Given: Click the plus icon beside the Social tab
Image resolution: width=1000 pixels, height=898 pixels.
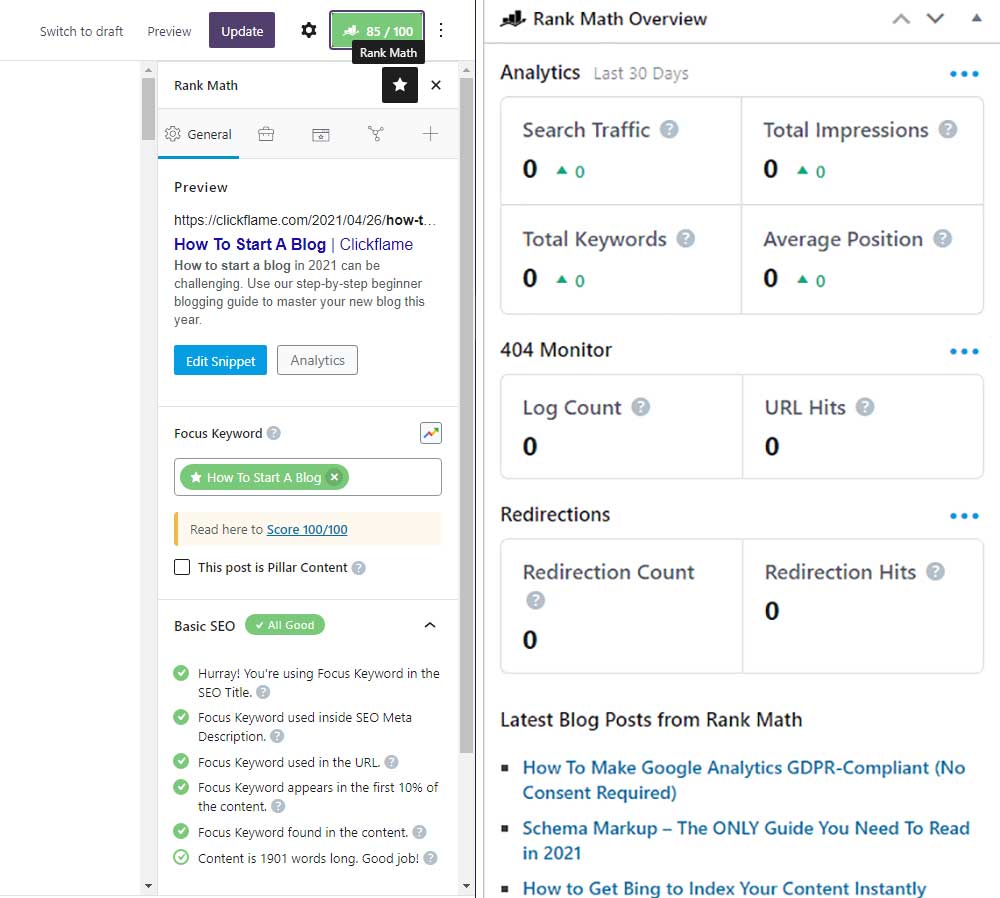Looking at the screenshot, I should point(430,134).
